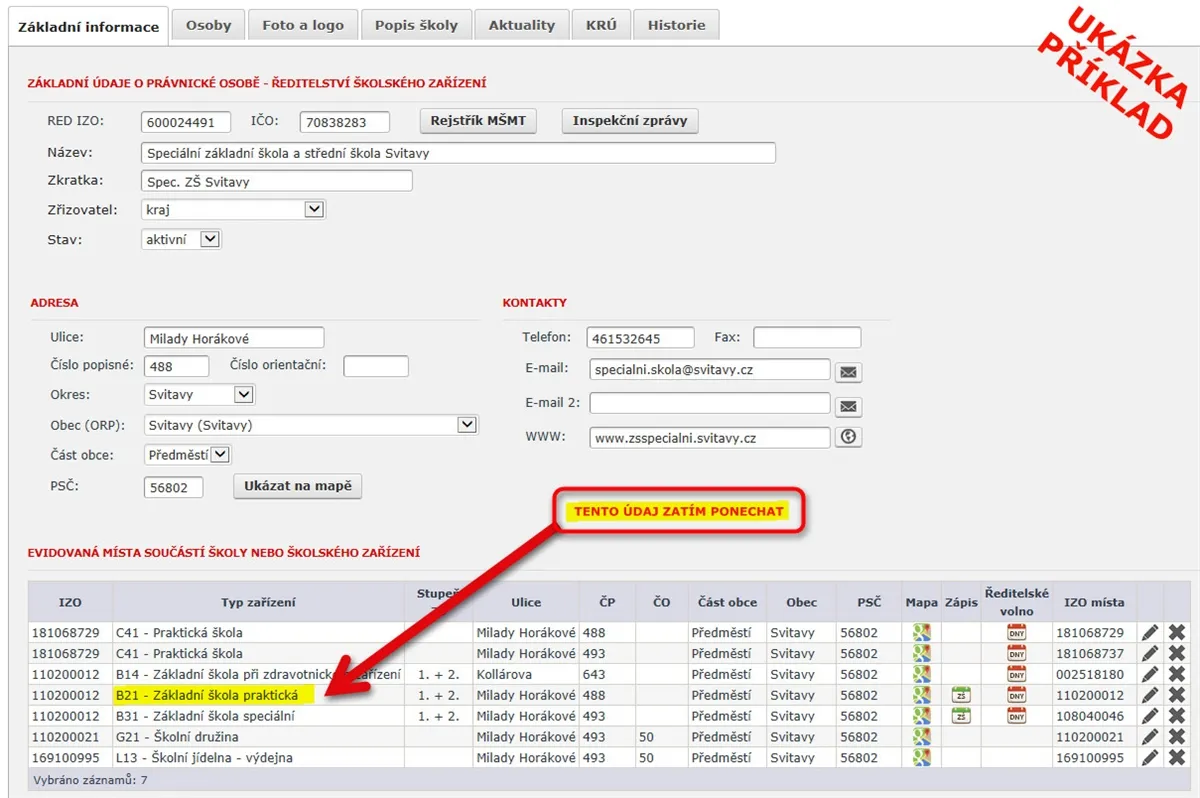Image resolution: width=1200 pixels, height=798 pixels.
Task: Click the IZO místa column header
Action: [1094, 602]
